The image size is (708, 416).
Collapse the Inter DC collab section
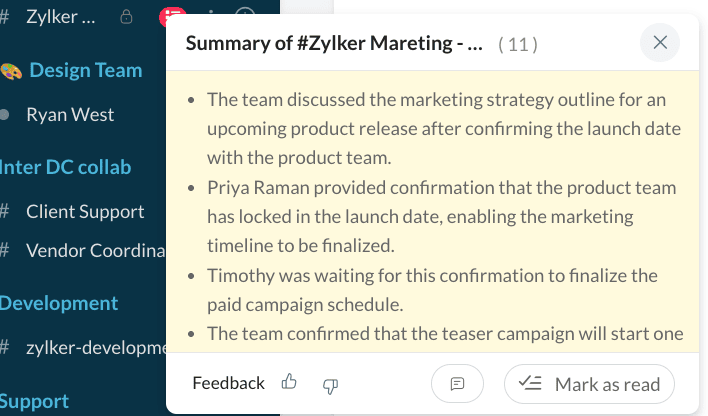65,168
